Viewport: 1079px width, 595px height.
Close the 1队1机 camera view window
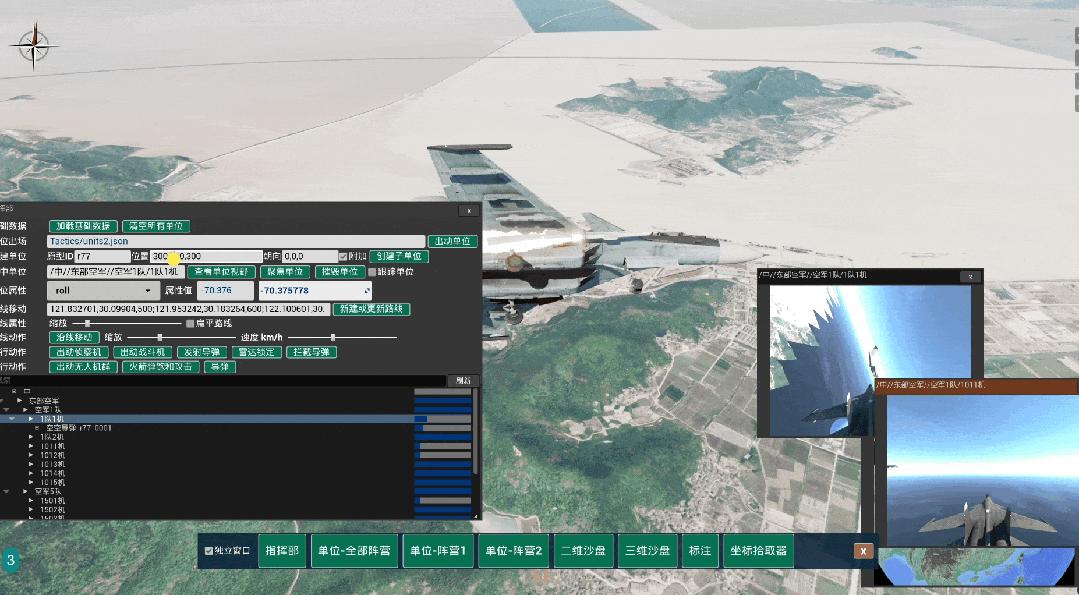click(970, 277)
